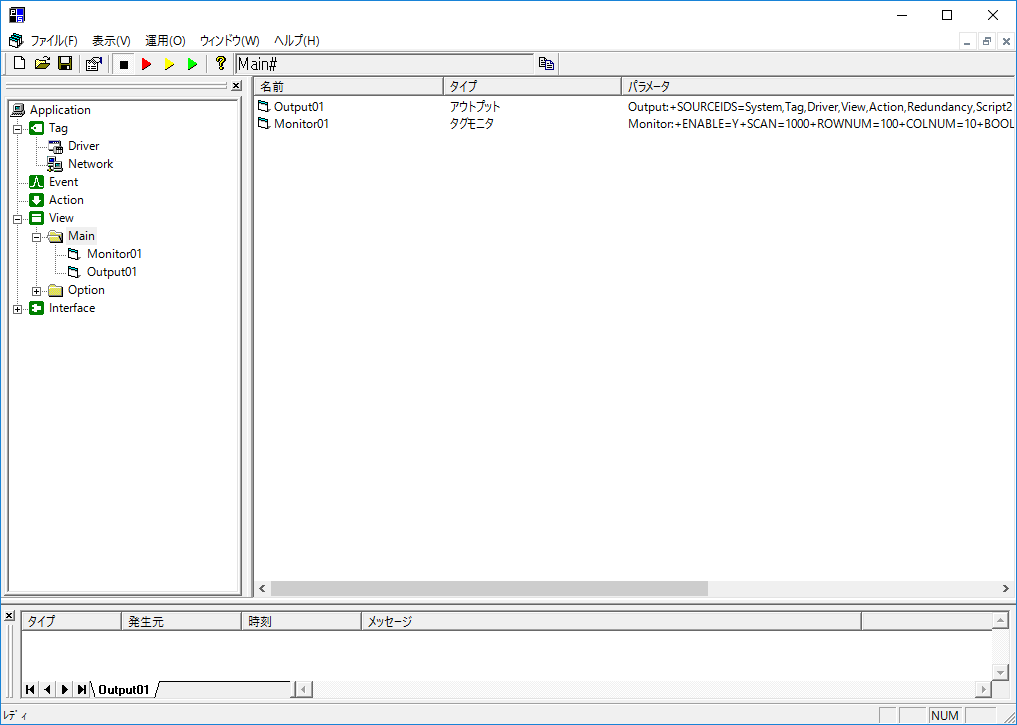Click the horizontal scrollbar of the list
Viewport: 1017px width, 725px height.
tap(488, 588)
